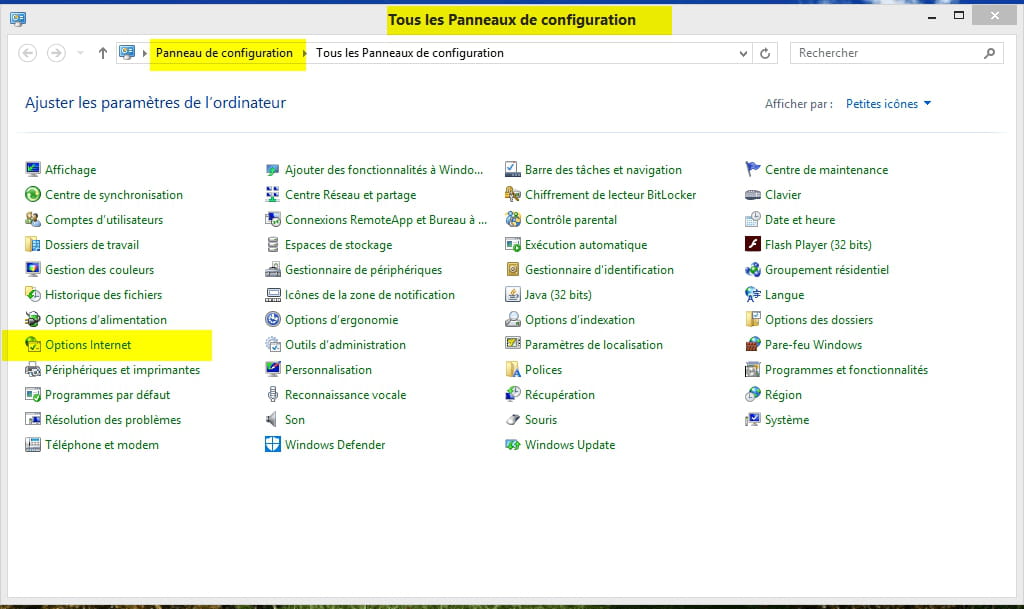Click the Comptes d'utilisateurs icon
Screen dimensions: 1024x609
[33, 219]
